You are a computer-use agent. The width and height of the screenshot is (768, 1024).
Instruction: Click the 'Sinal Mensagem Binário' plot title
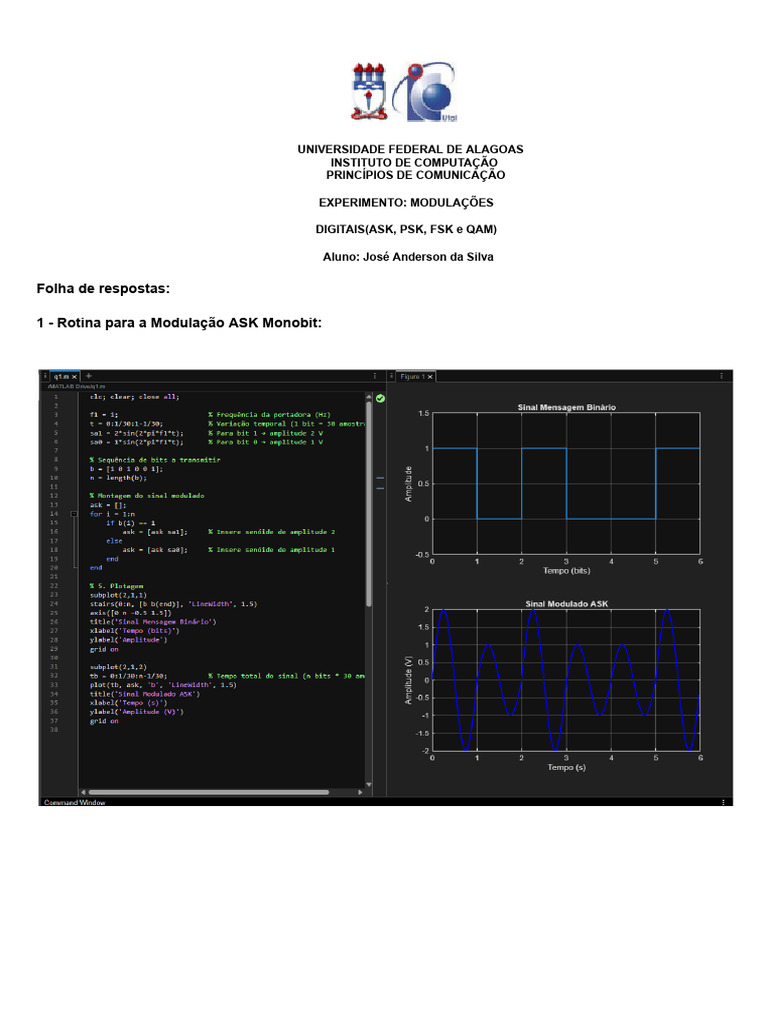click(567, 407)
